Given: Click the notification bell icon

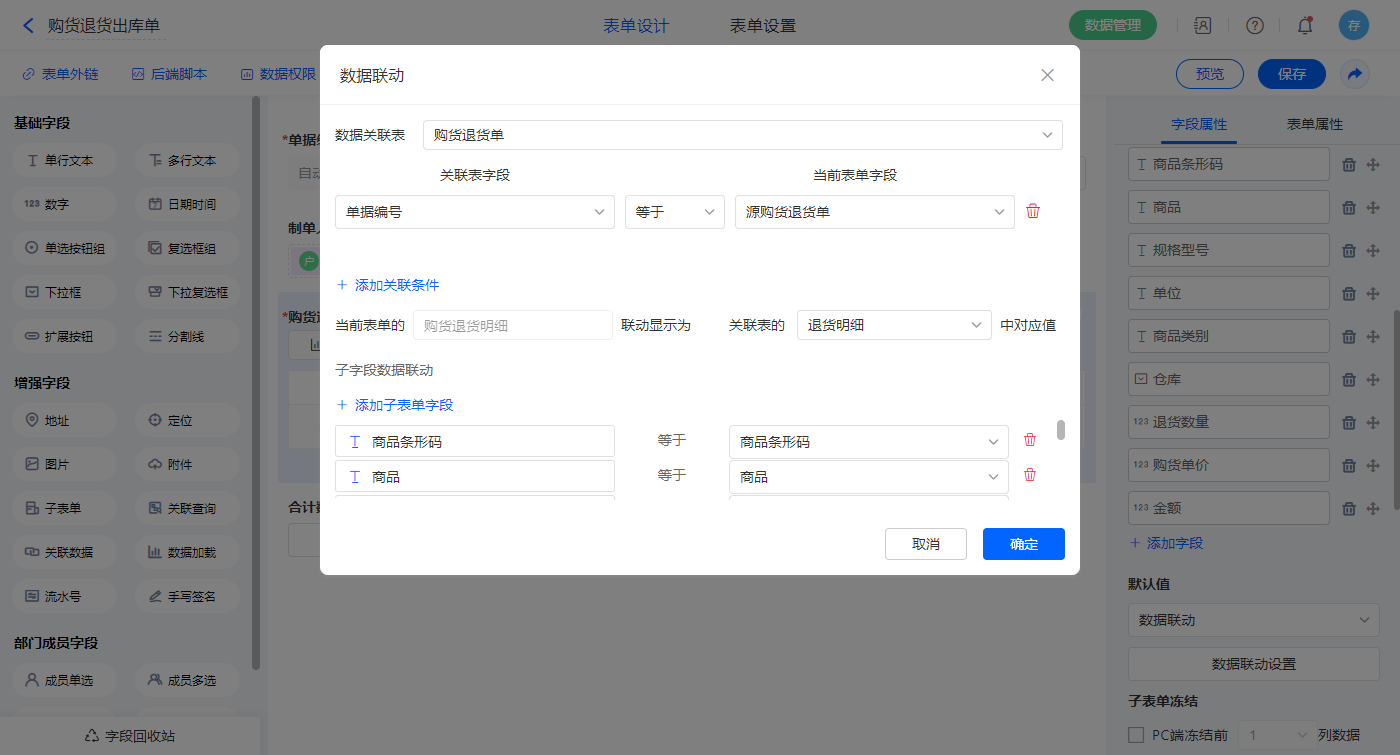Looking at the screenshot, I should point(1305,26).
